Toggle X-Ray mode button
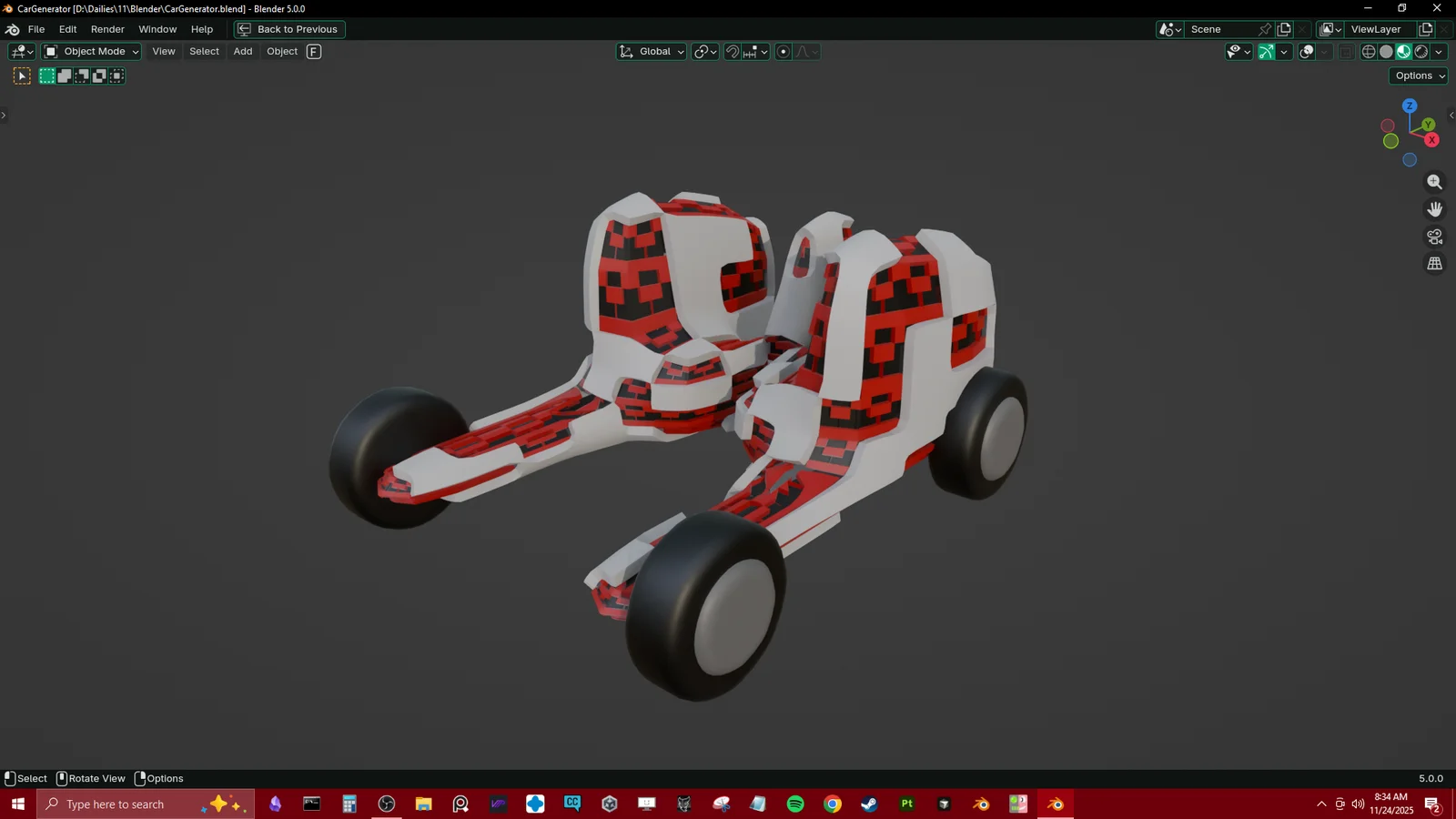1456x819 pixels. point(1346,52)
